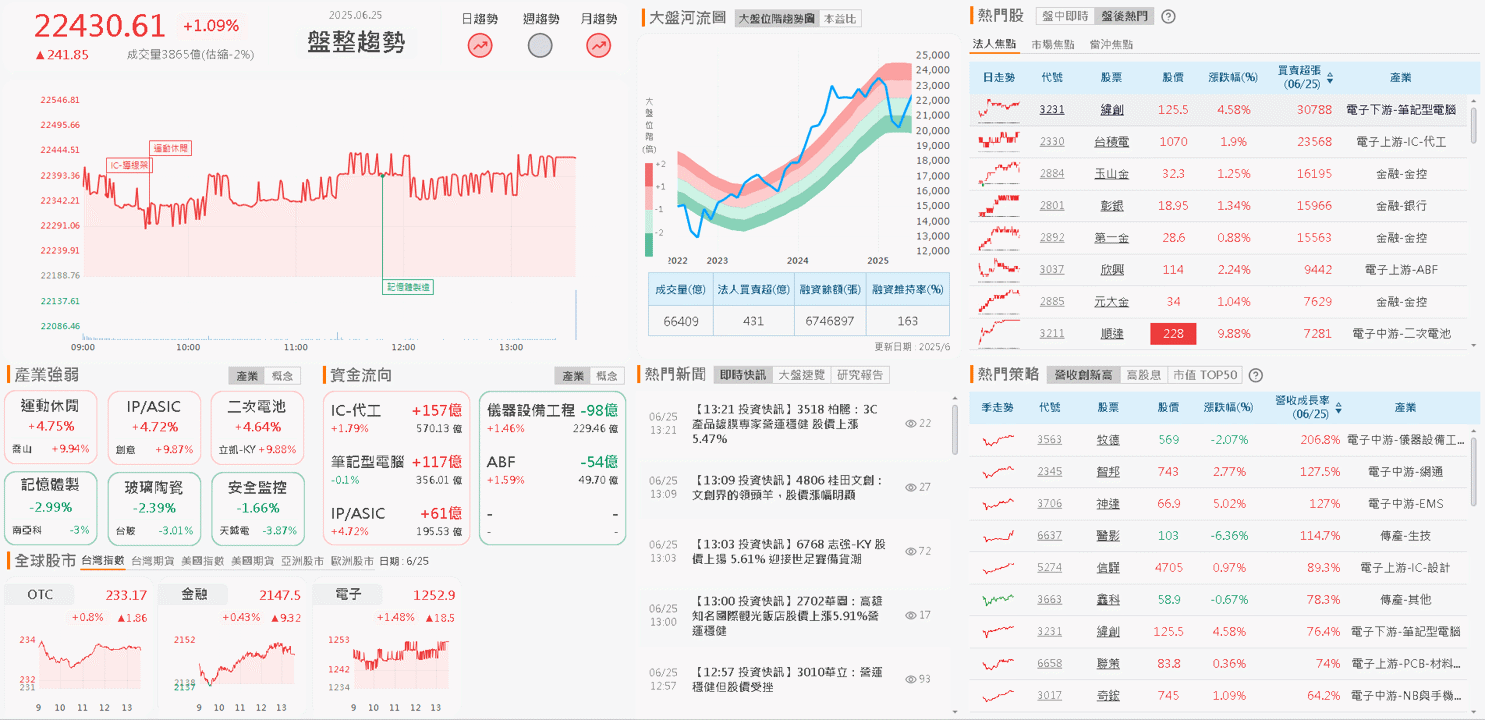Switch global markets to 美國指數
1485x720 pixels.
coord(203,561)
